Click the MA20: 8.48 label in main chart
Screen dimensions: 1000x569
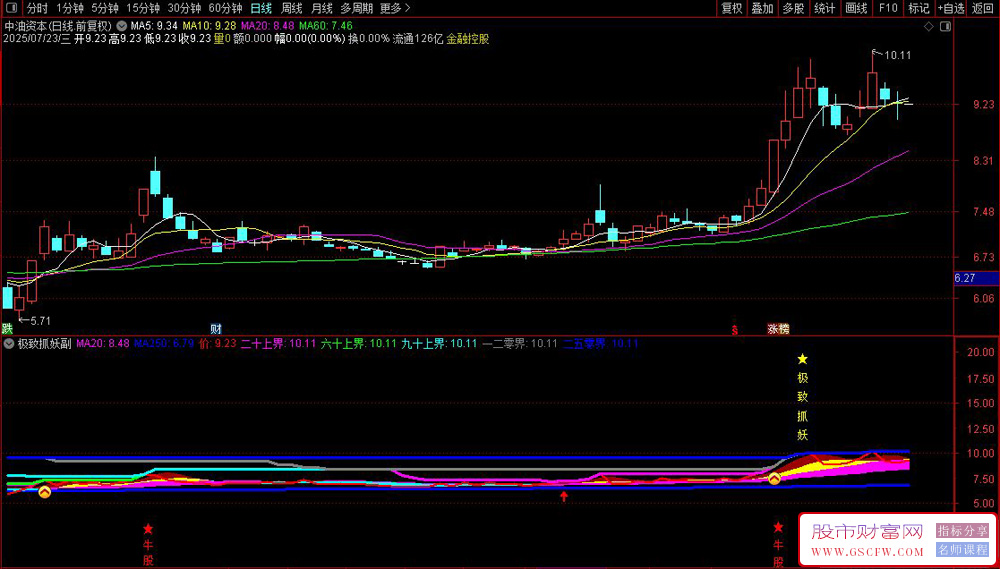click(x=267, y=27)
